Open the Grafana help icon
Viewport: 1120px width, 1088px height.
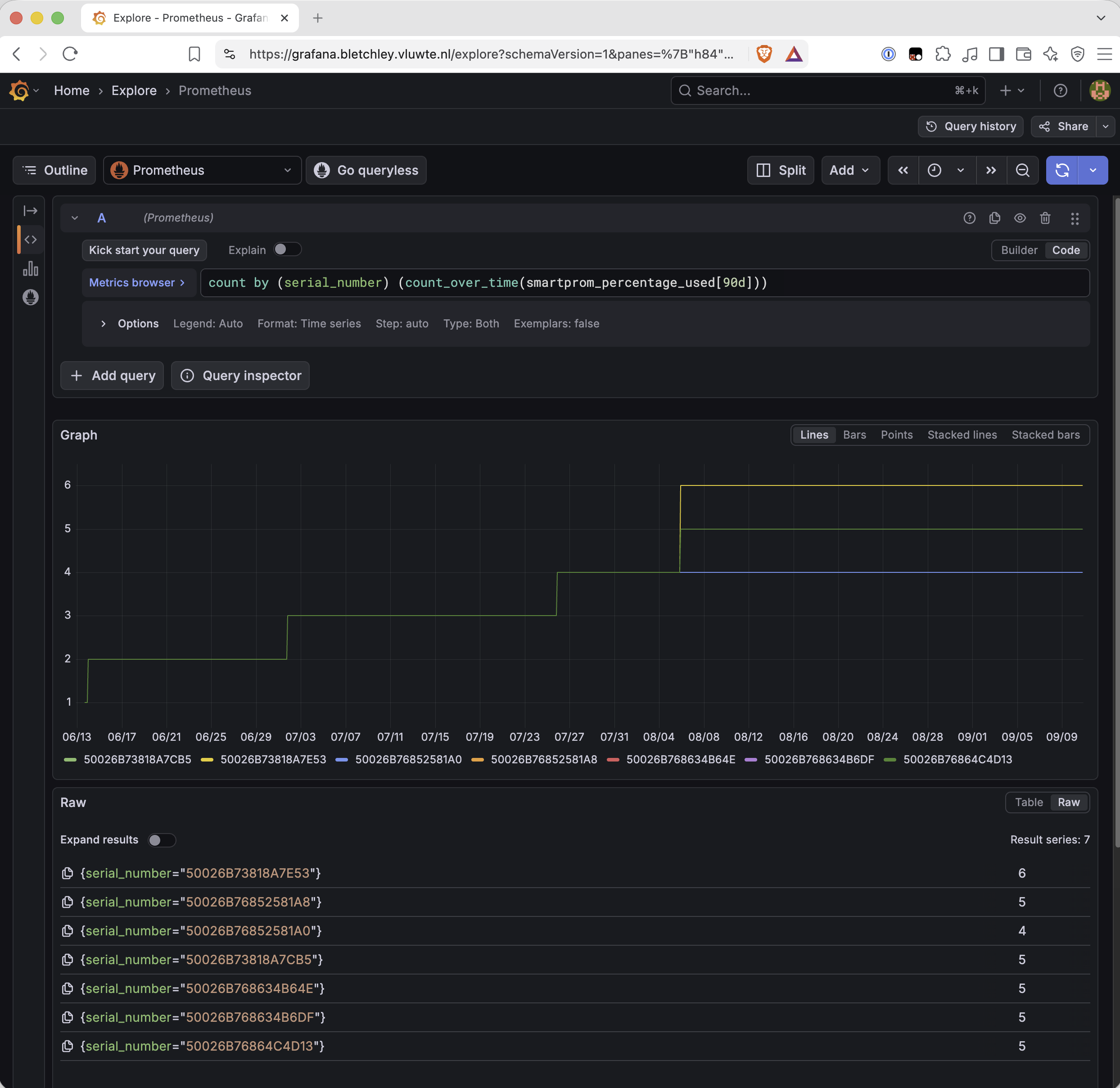coord(1060,91)
